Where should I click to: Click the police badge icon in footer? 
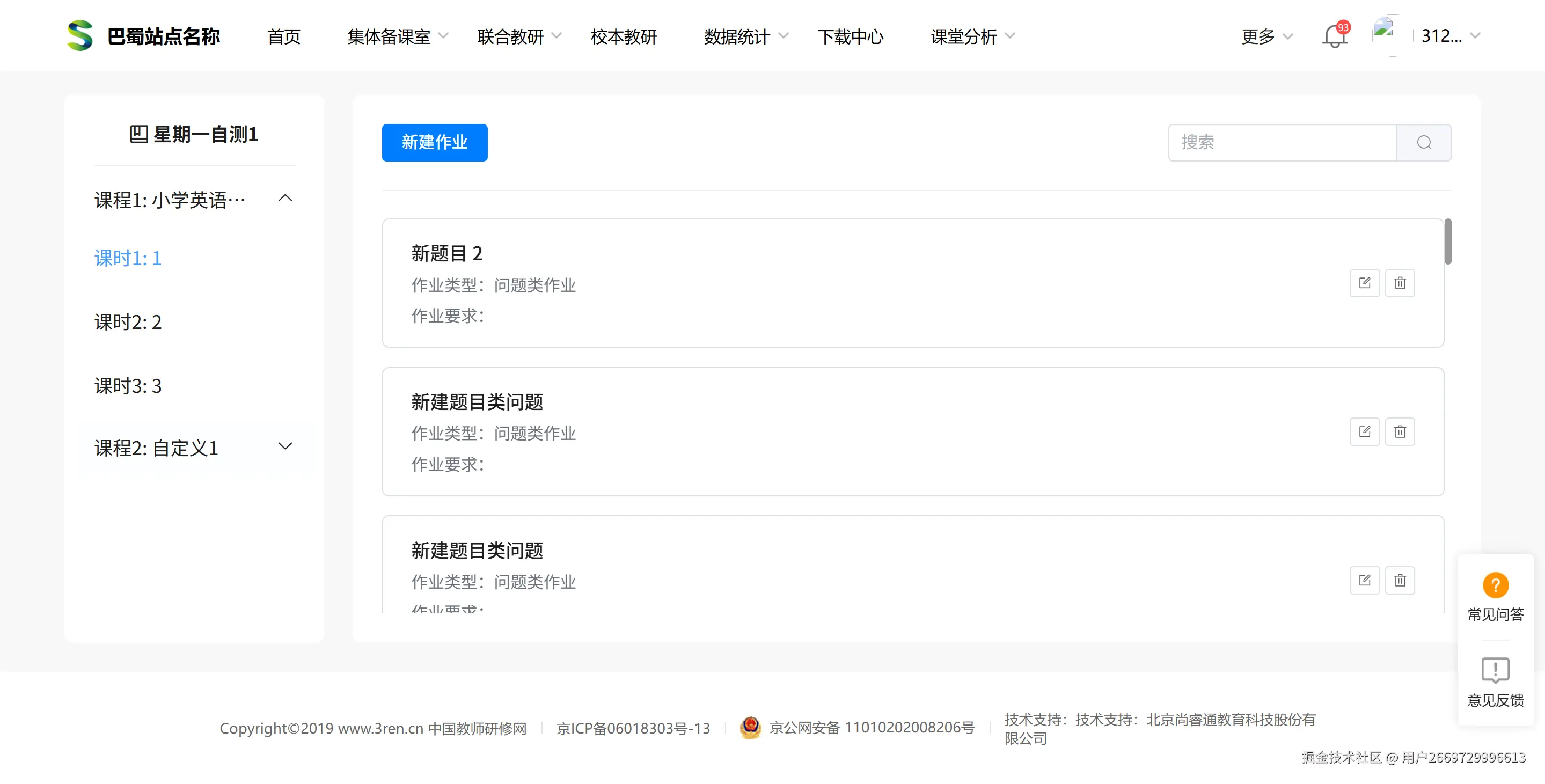pos(750,728)
